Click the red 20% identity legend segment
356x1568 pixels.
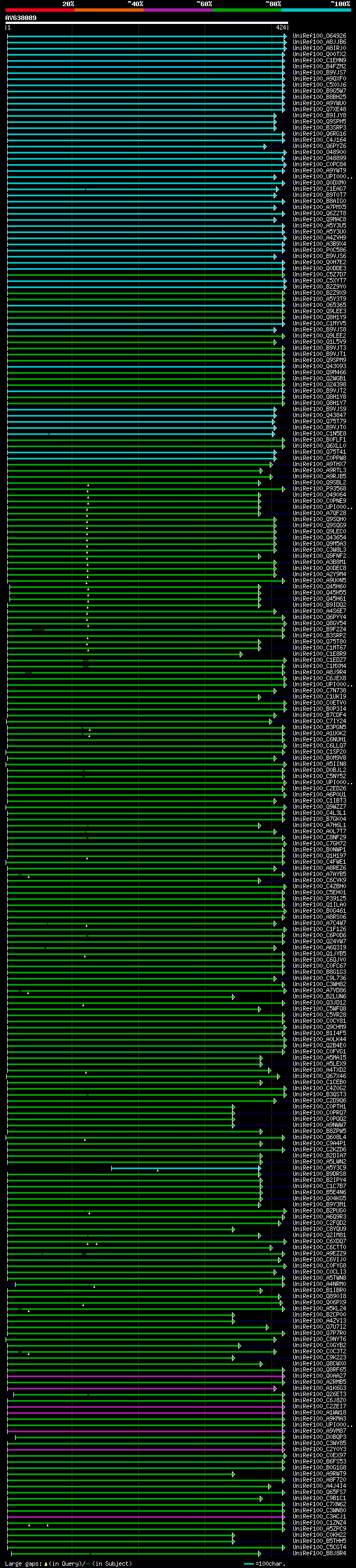tap(39, 10)
